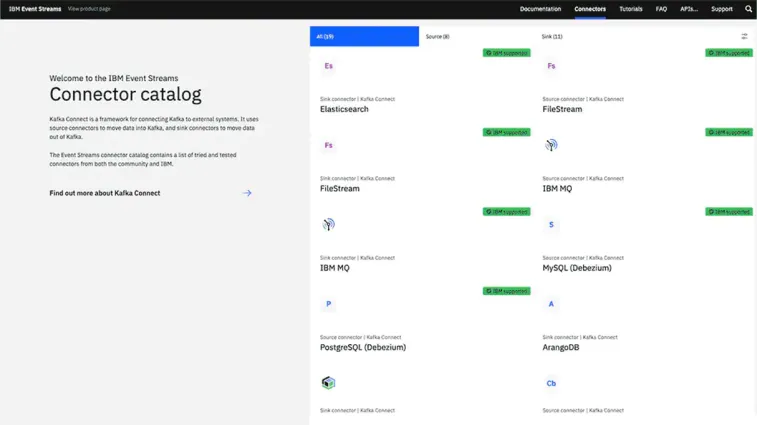Open the Support menu item
Screen dimensions: 757x425
click(x=721, y=9)
